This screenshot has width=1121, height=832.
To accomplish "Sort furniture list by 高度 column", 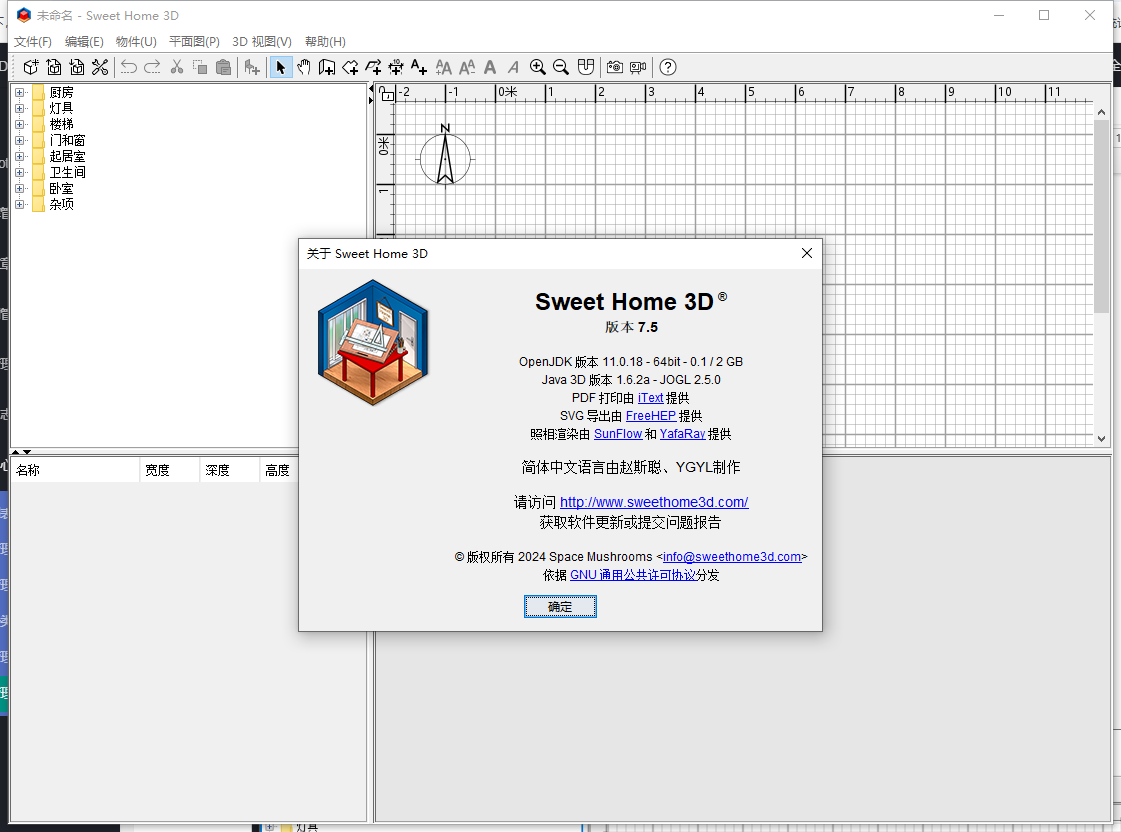I will pyautogui.click(x=280, y=470).
